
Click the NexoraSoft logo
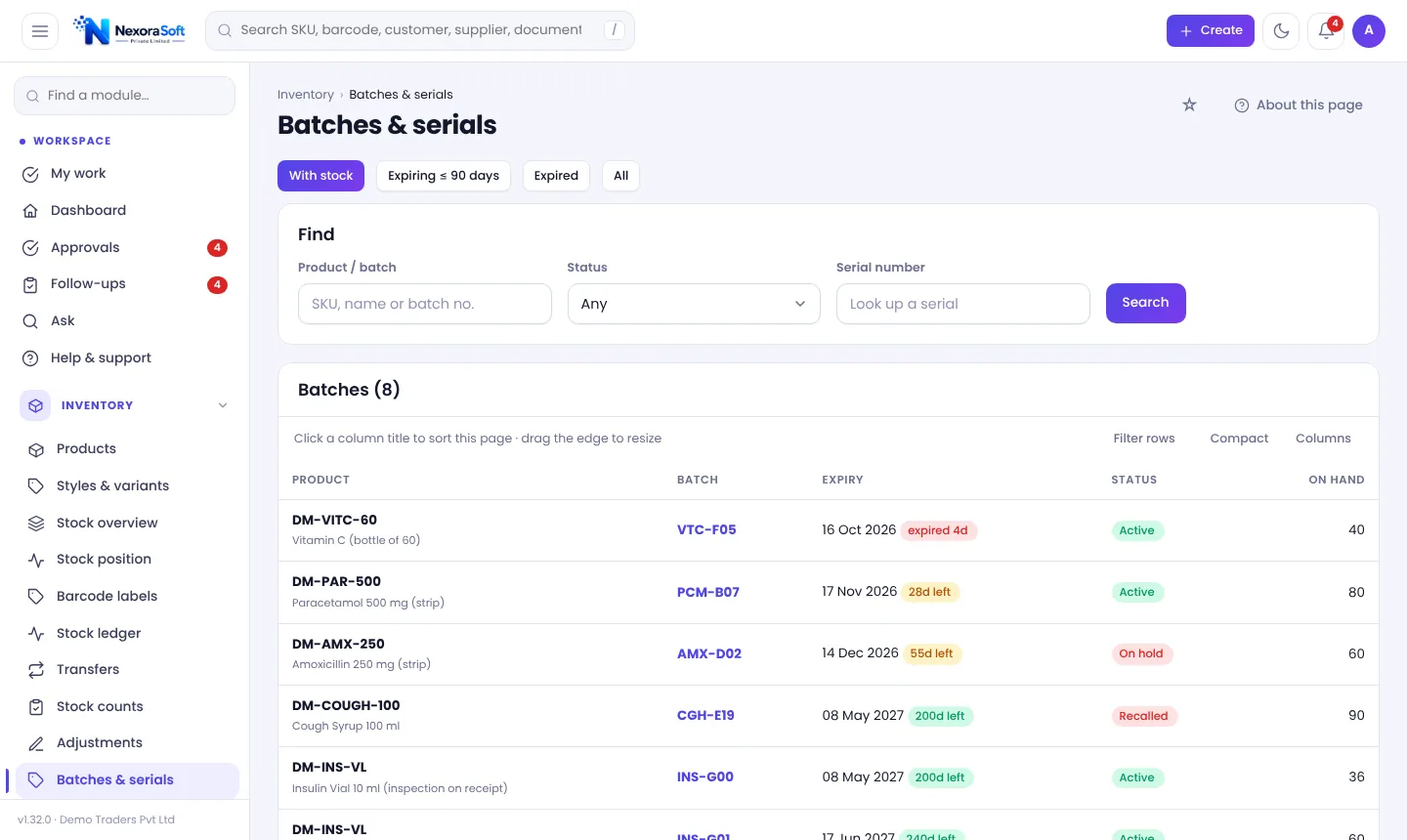[x=130, y=31]
